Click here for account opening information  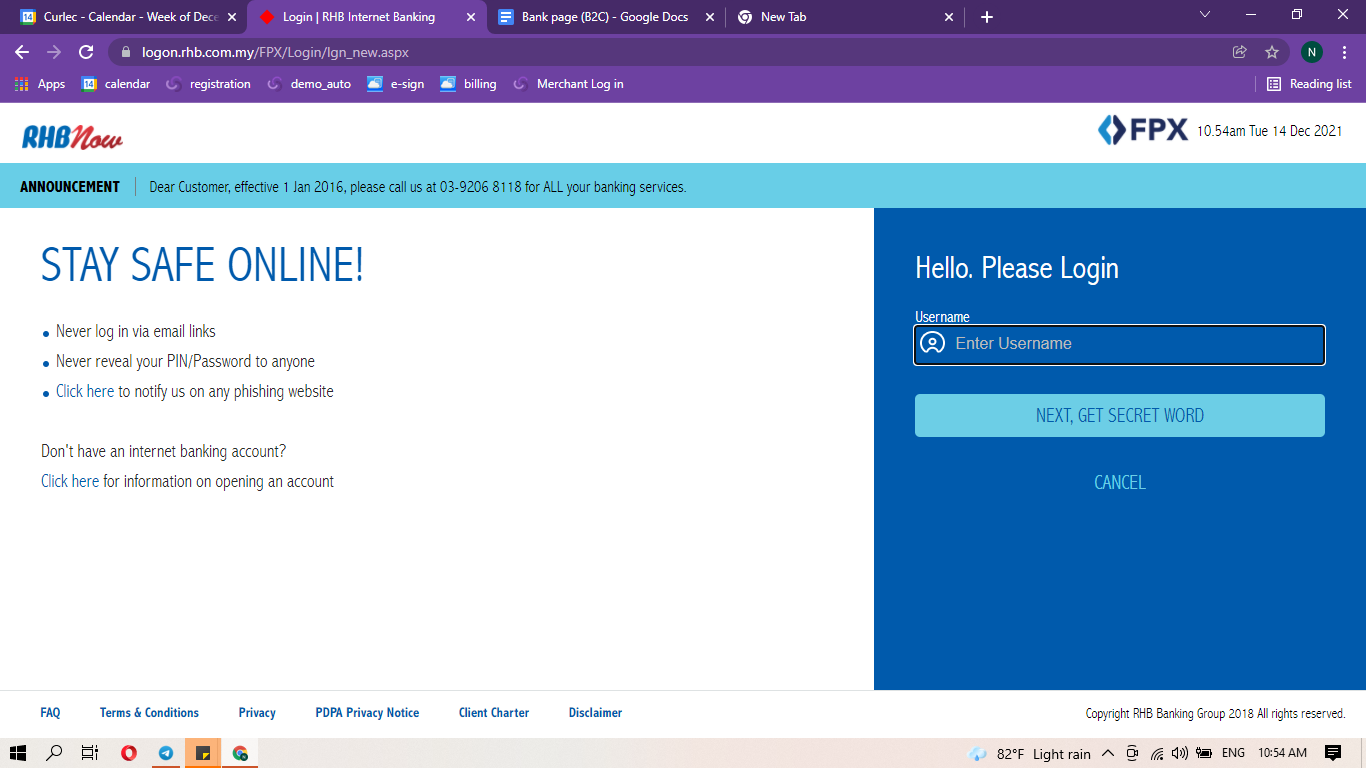click(70, 481)
